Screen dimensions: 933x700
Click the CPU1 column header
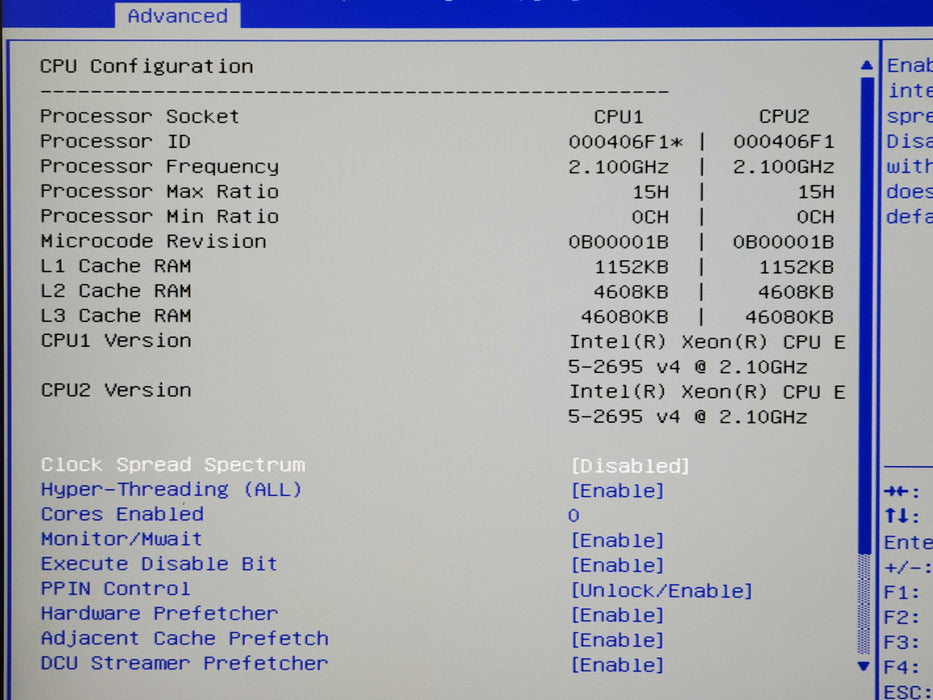(x=618, y=117)
